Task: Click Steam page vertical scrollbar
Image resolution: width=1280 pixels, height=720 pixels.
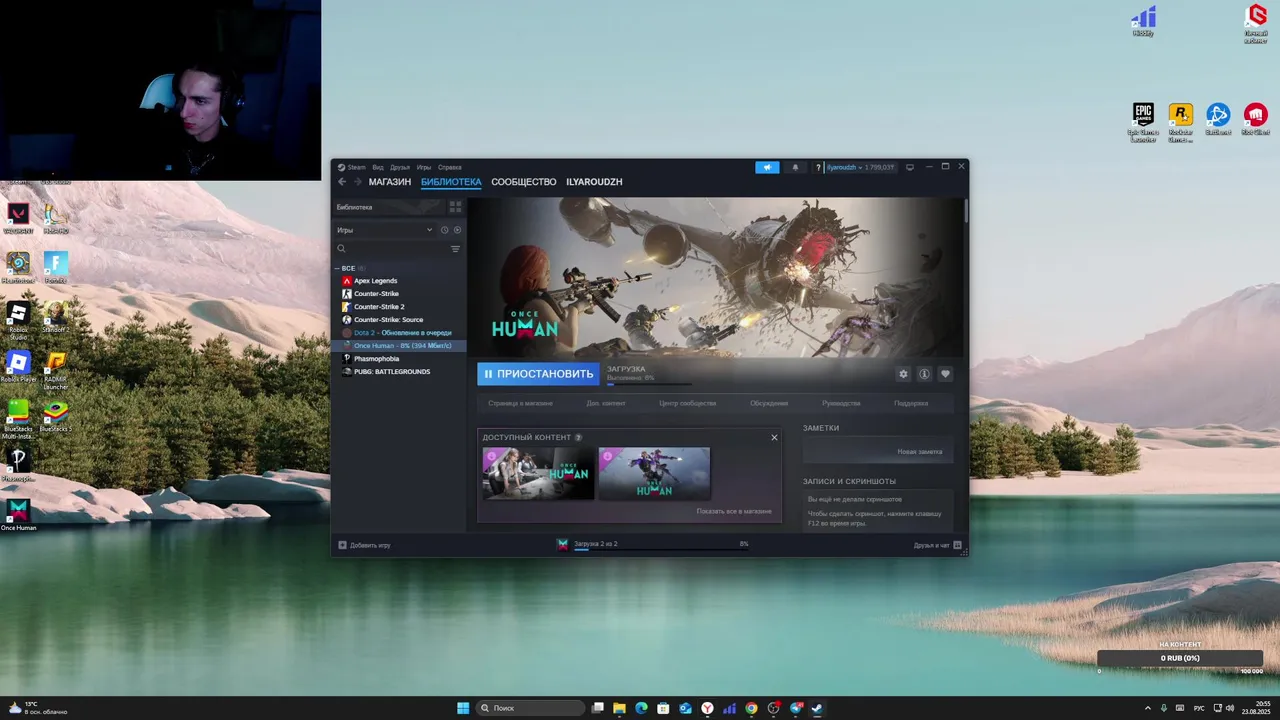Action: 966,211
